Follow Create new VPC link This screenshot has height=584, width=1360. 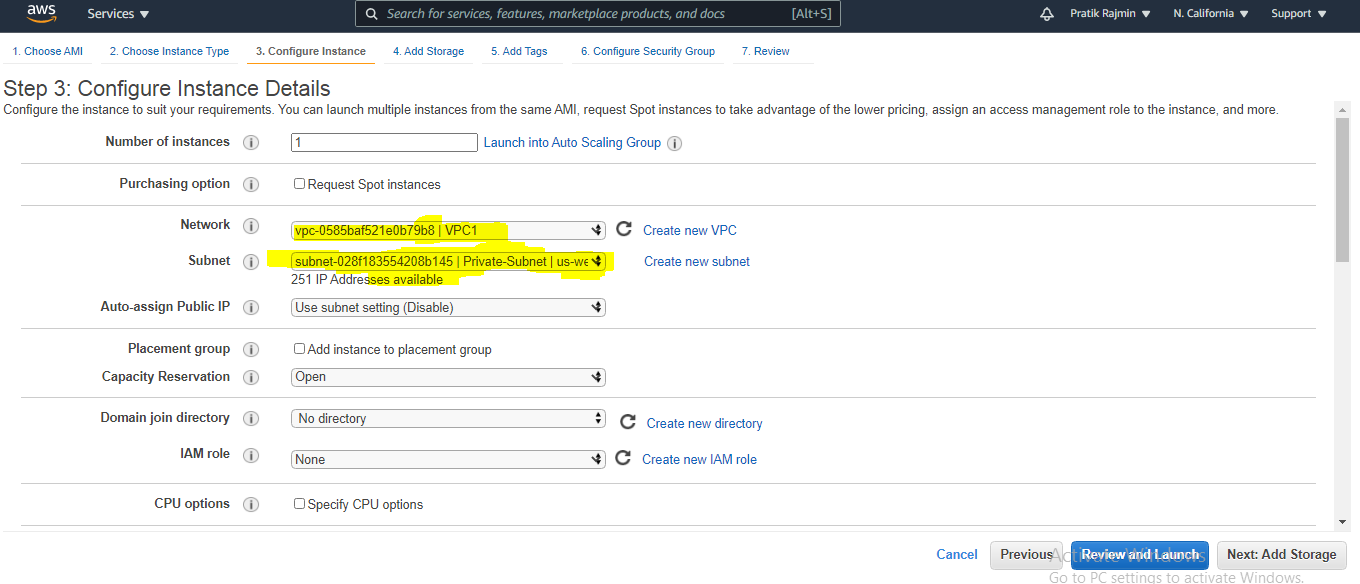tap(690, 230)
